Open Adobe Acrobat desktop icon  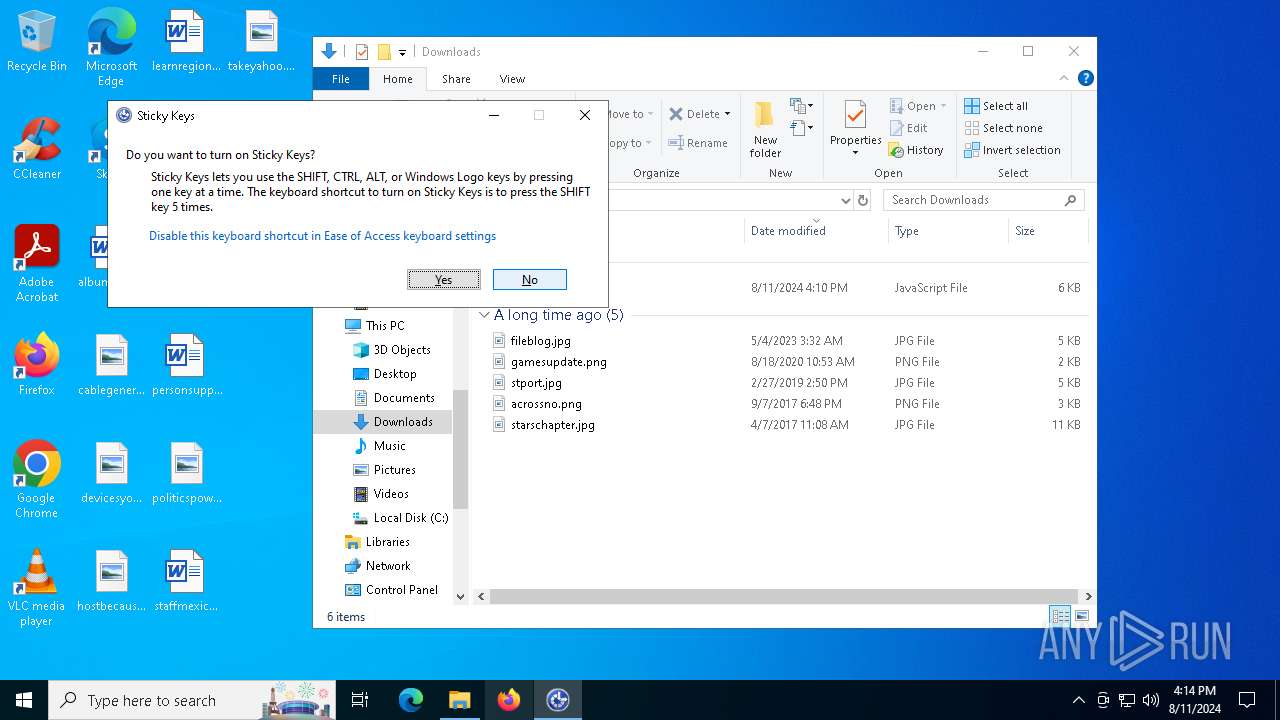(x=37, y=264)
